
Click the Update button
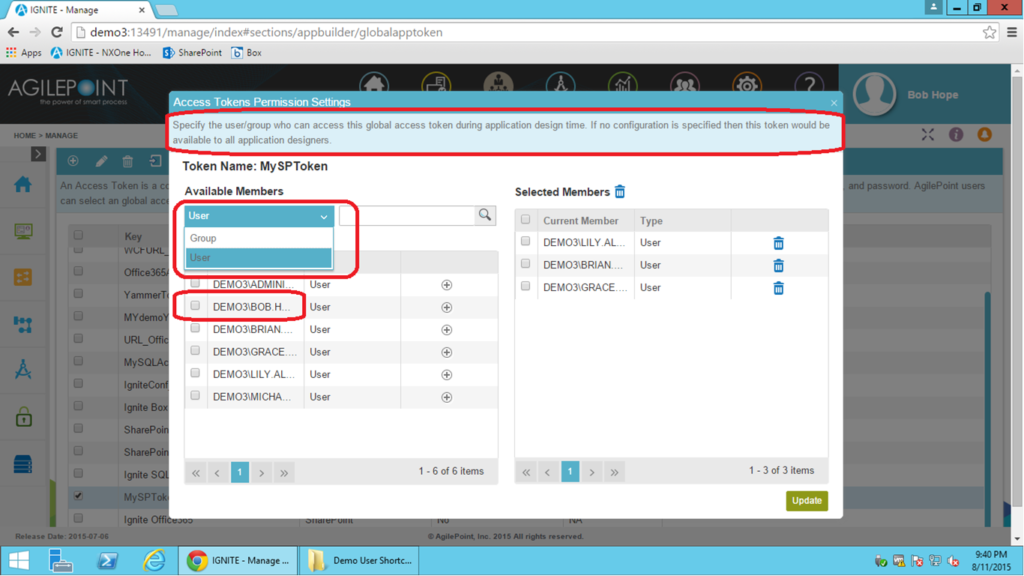(807, 499)
